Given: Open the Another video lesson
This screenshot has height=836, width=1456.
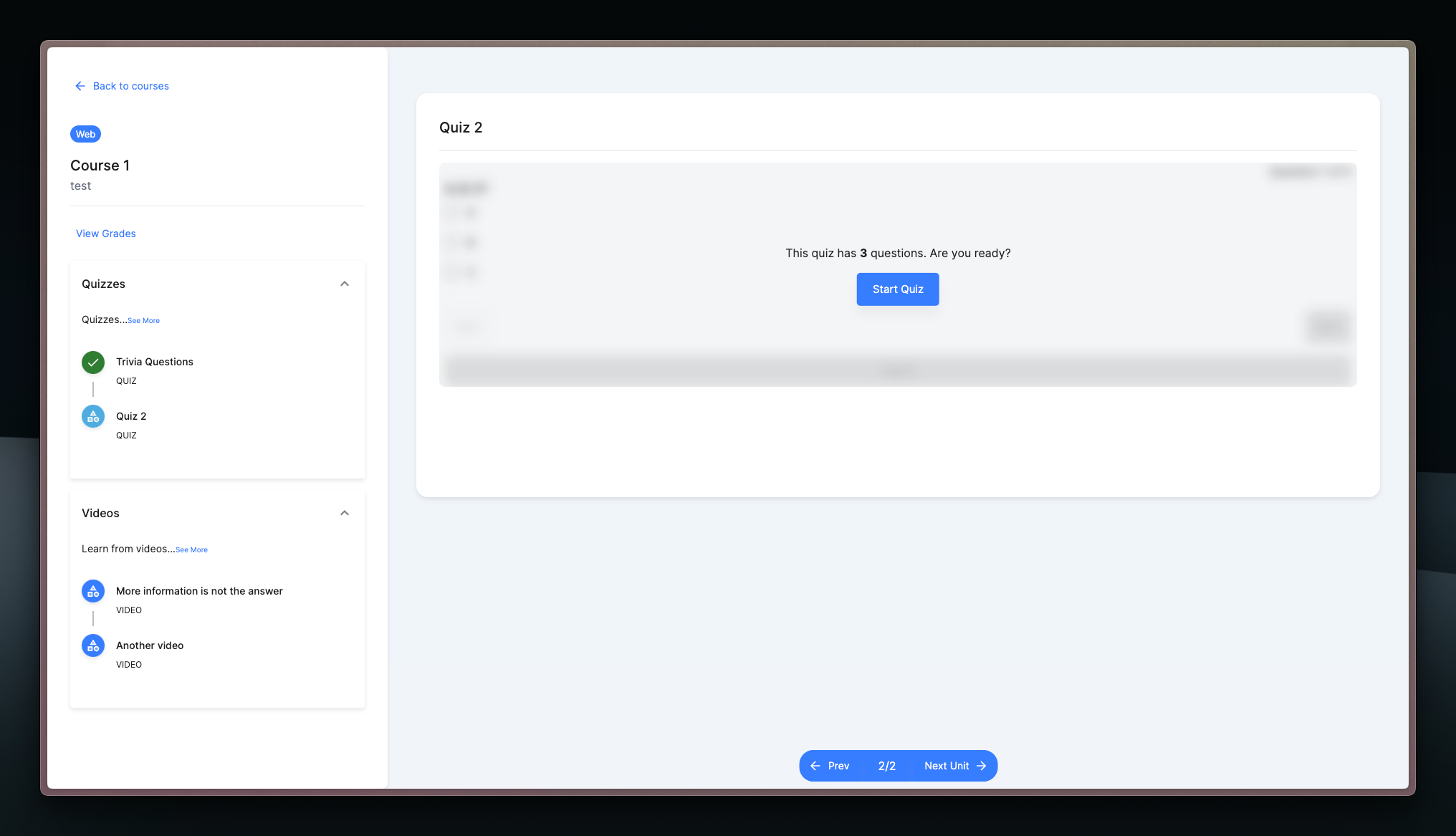Looking at the screenshot, I should pyautogui.click(x=150, y=646).
